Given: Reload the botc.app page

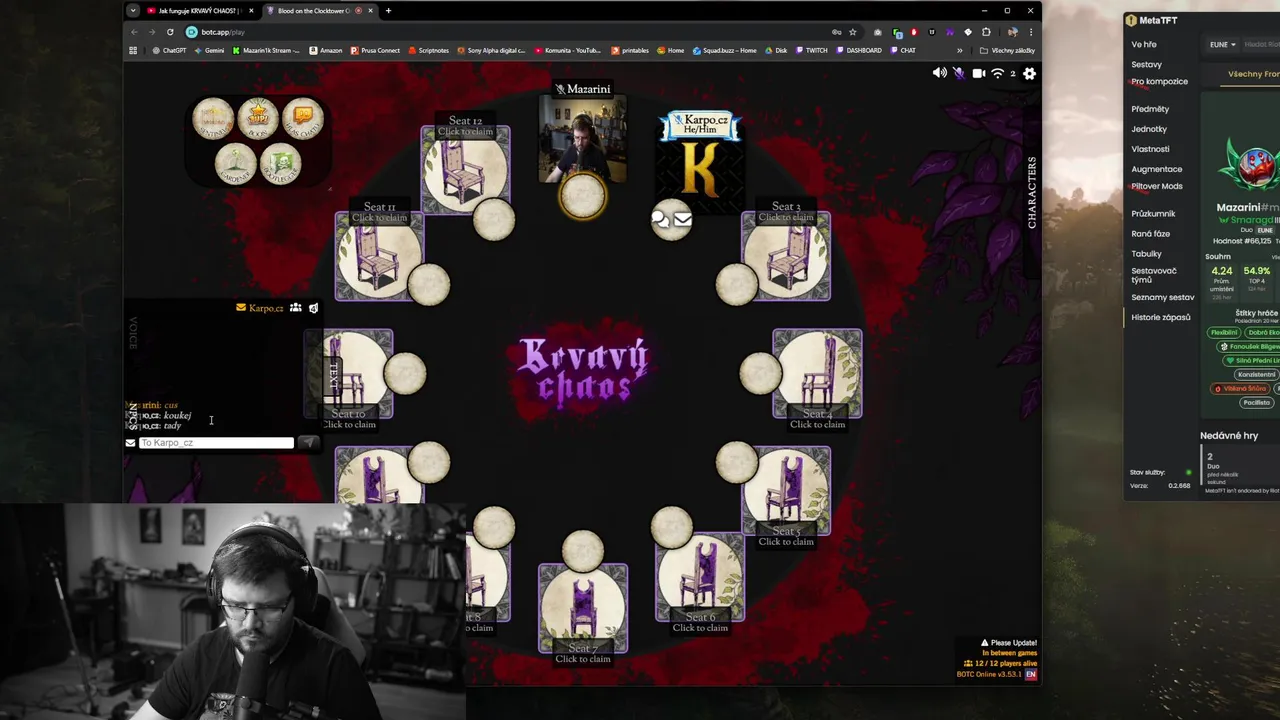Looking at the screenshot, I should 170,32.
